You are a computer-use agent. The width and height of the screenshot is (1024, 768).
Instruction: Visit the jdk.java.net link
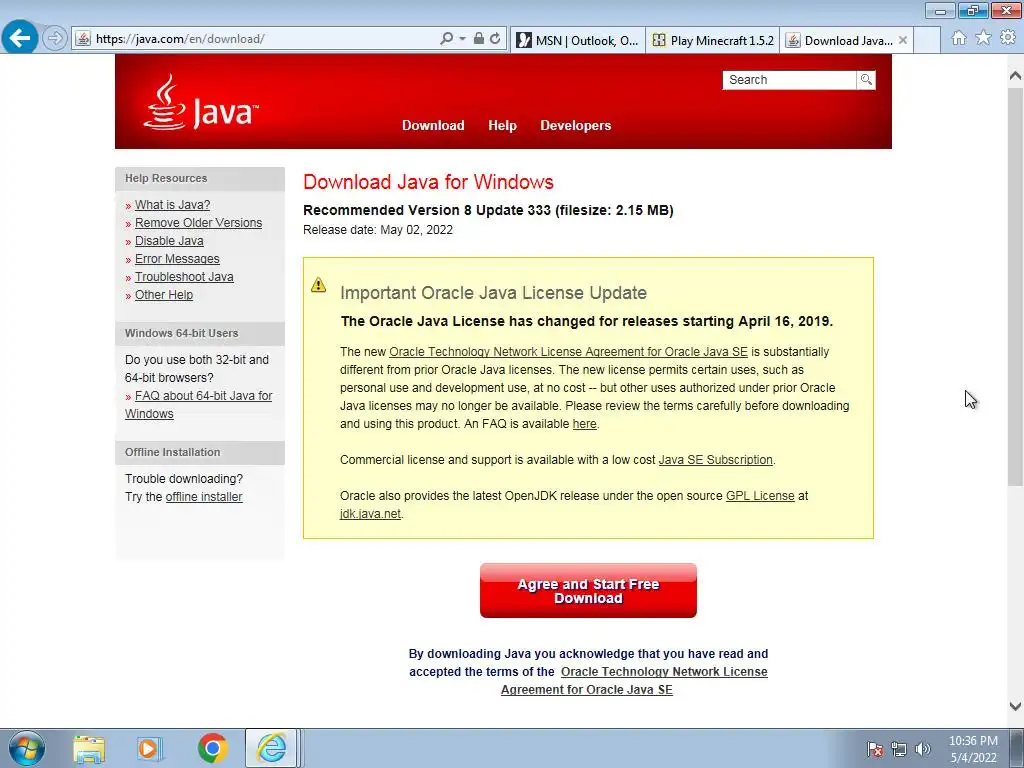pos(370,514)
